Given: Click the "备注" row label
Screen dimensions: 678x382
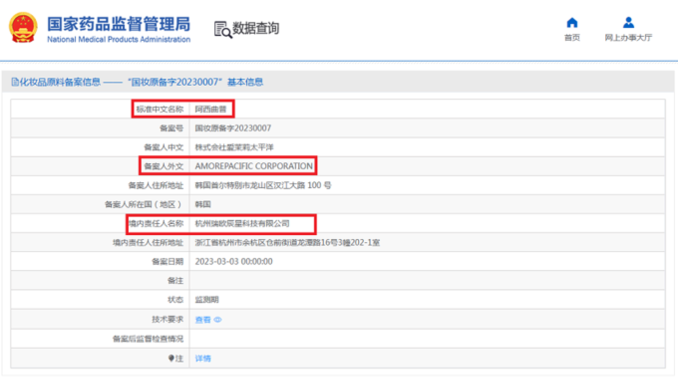Looking at the screenshot, I should [x=176, y=280].
